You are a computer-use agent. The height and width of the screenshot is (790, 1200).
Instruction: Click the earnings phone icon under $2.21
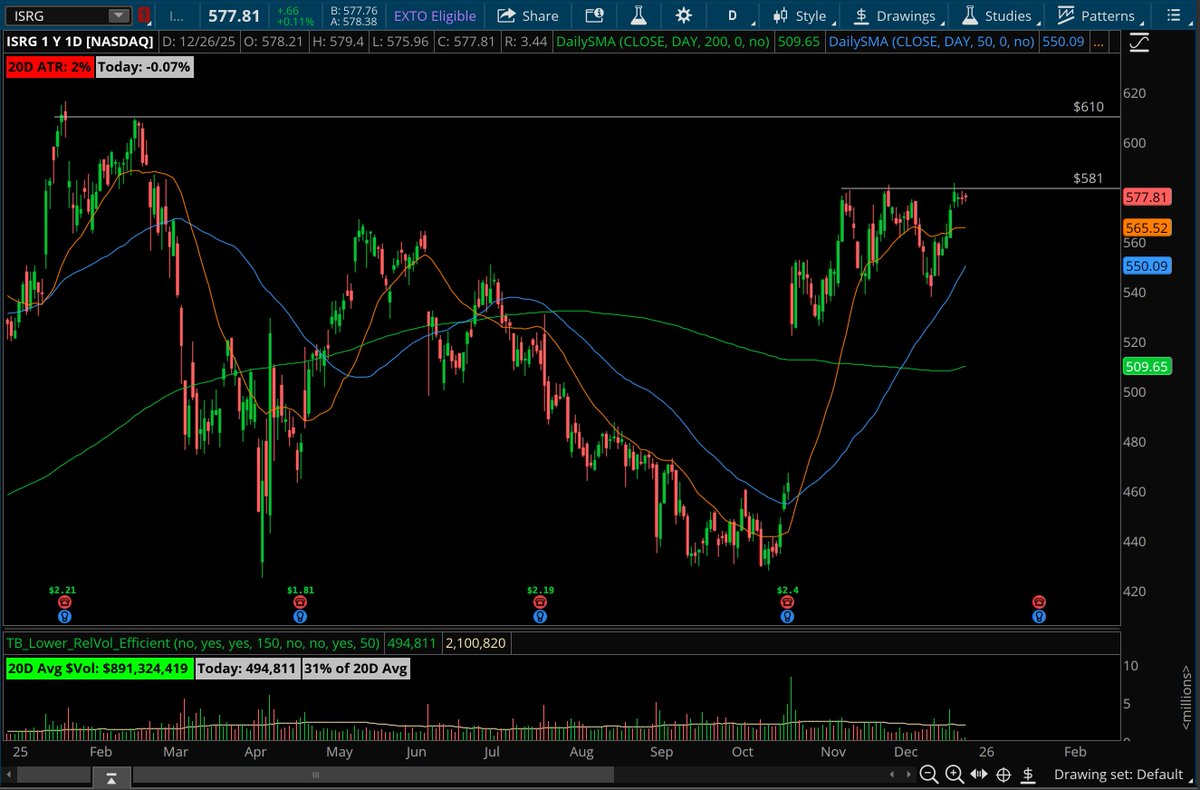click(x=64, y=603)
